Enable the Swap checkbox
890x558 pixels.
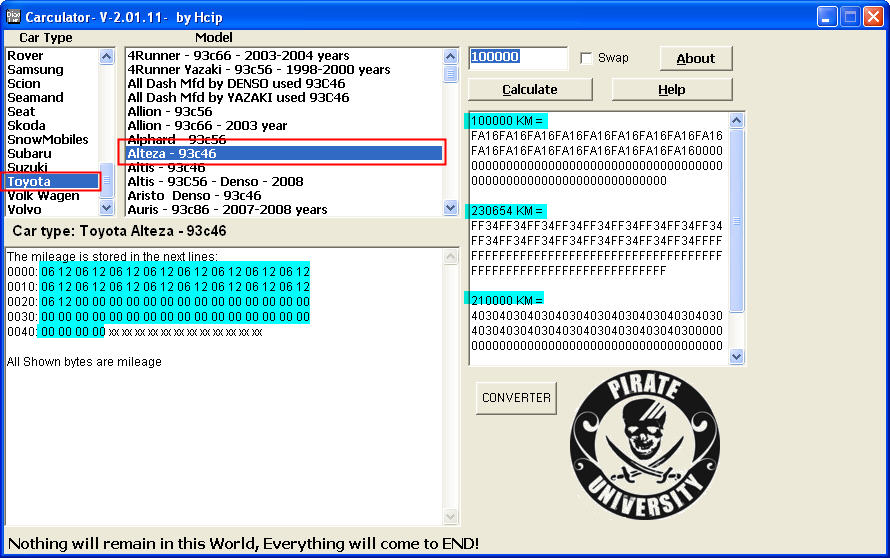586,58
